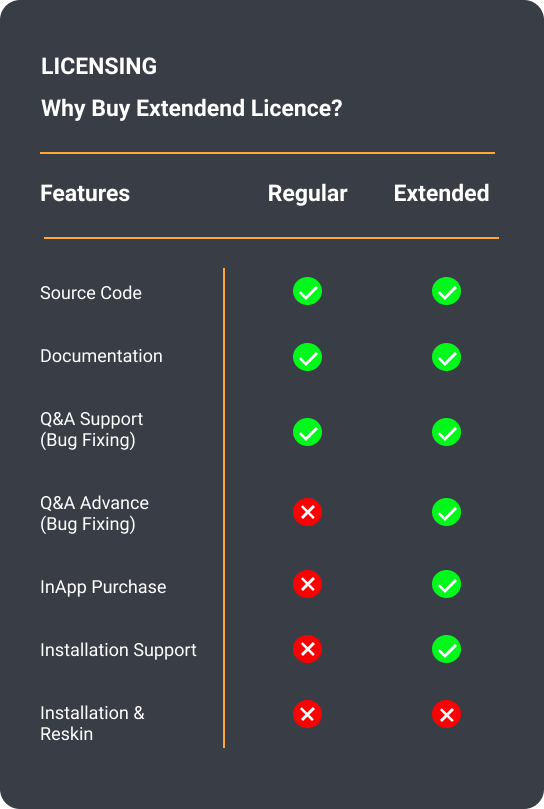
Task: Click Q&A Support Regular green check icon
Action: [x=308, y=432]
